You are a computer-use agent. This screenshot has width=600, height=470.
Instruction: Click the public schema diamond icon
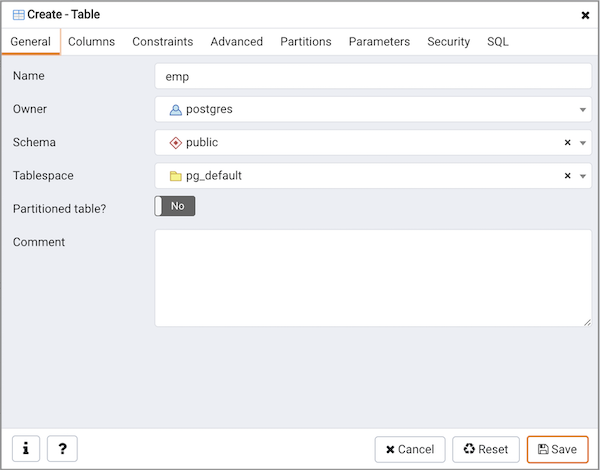click(176, 143)
